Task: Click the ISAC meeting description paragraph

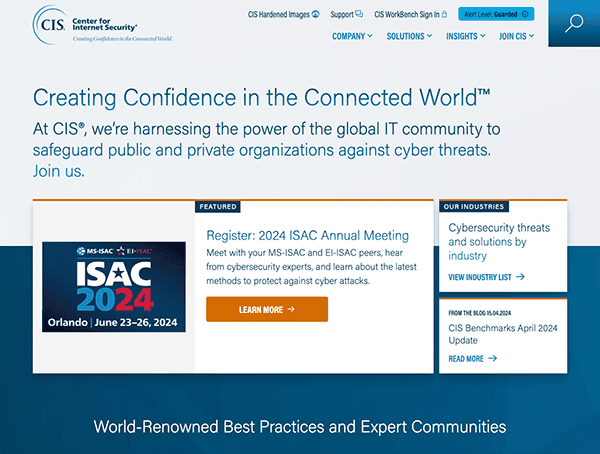Action: (311, 267)
